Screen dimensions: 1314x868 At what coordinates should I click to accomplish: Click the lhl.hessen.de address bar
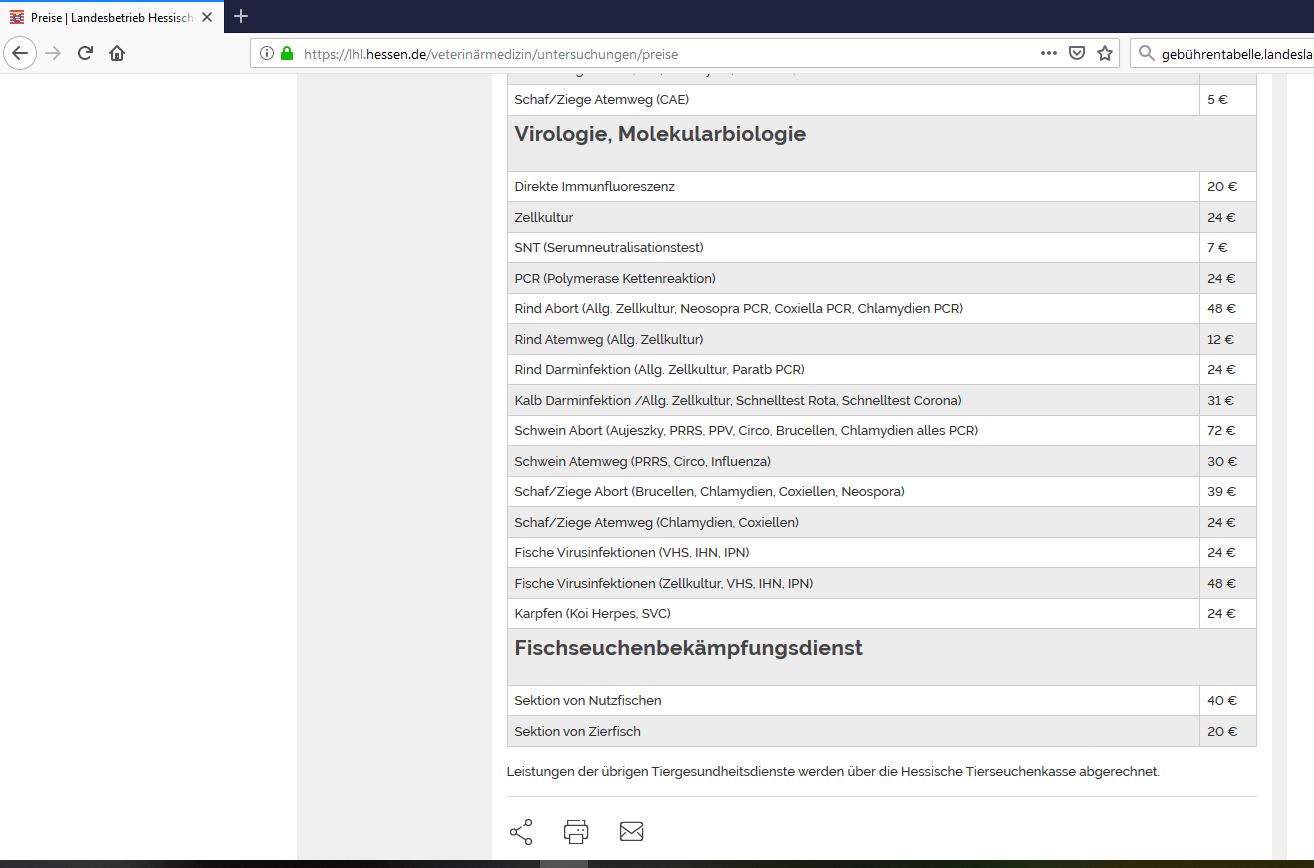click(650, 54)
